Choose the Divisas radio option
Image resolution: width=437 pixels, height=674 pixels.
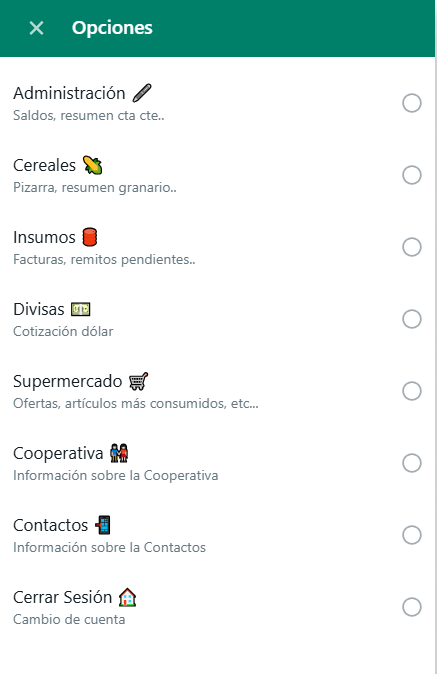point(412,319)
